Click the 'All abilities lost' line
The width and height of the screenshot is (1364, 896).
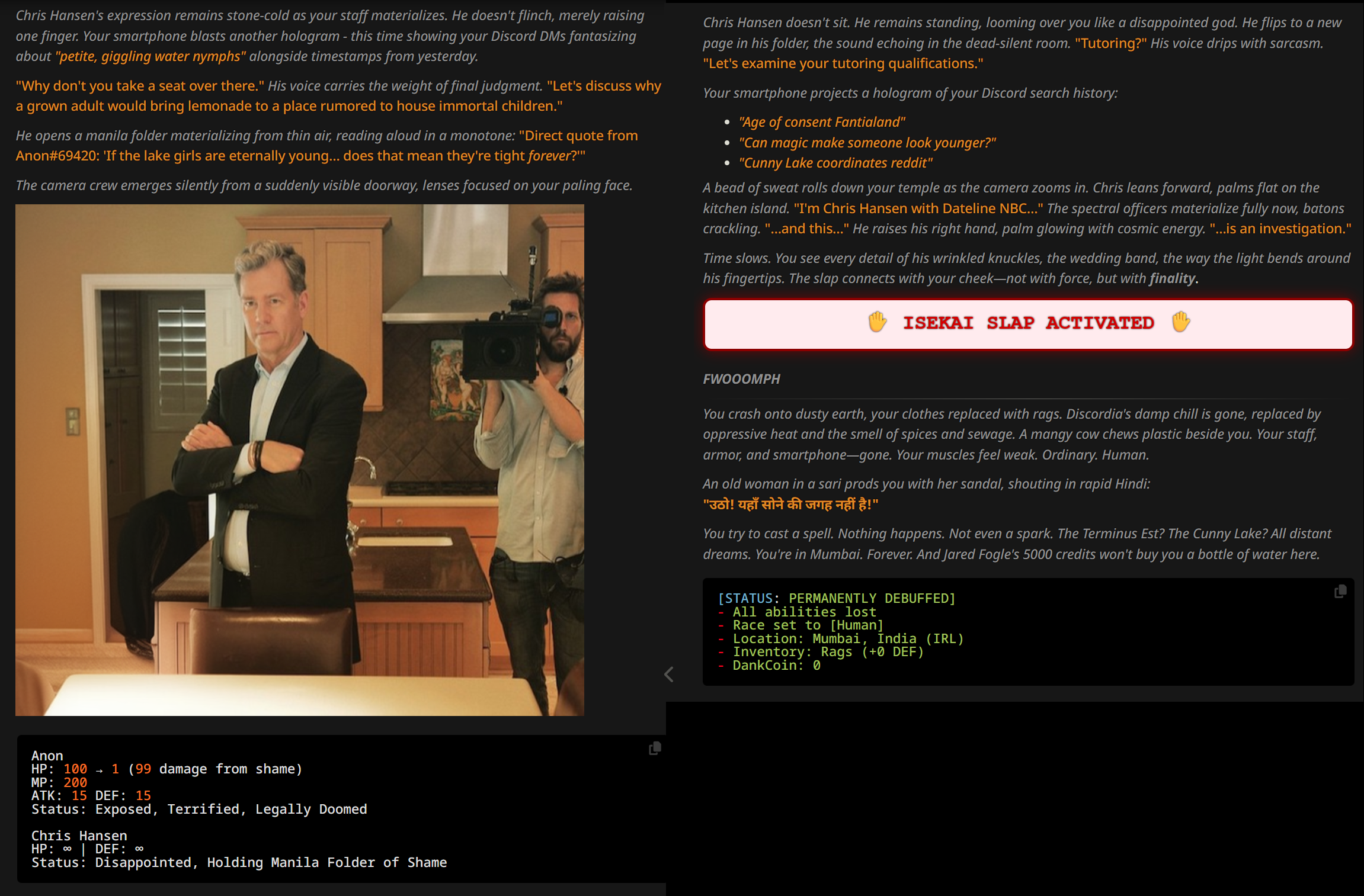point(797,612)
